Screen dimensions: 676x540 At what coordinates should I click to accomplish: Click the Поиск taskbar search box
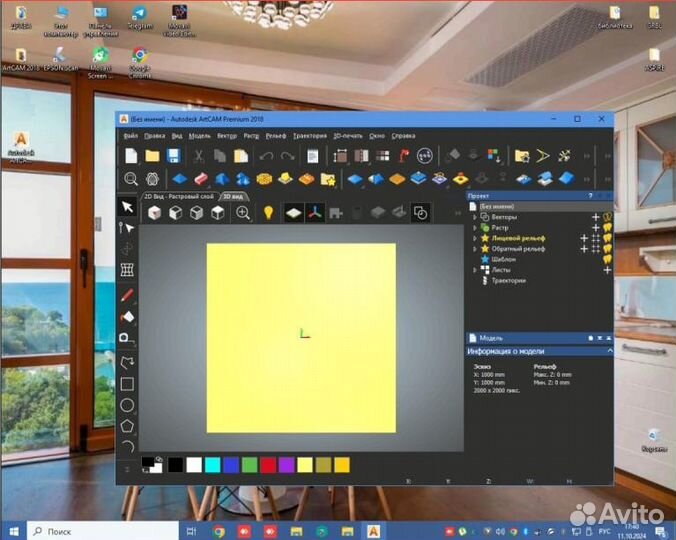tap(103, 531)
